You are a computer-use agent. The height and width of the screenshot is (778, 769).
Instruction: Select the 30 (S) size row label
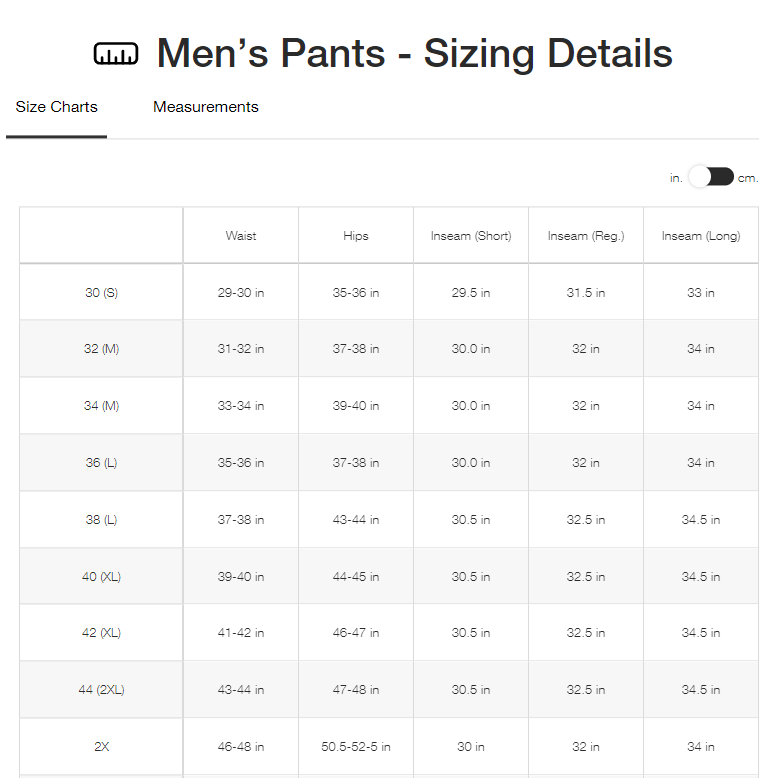click(x=101, y=293)
